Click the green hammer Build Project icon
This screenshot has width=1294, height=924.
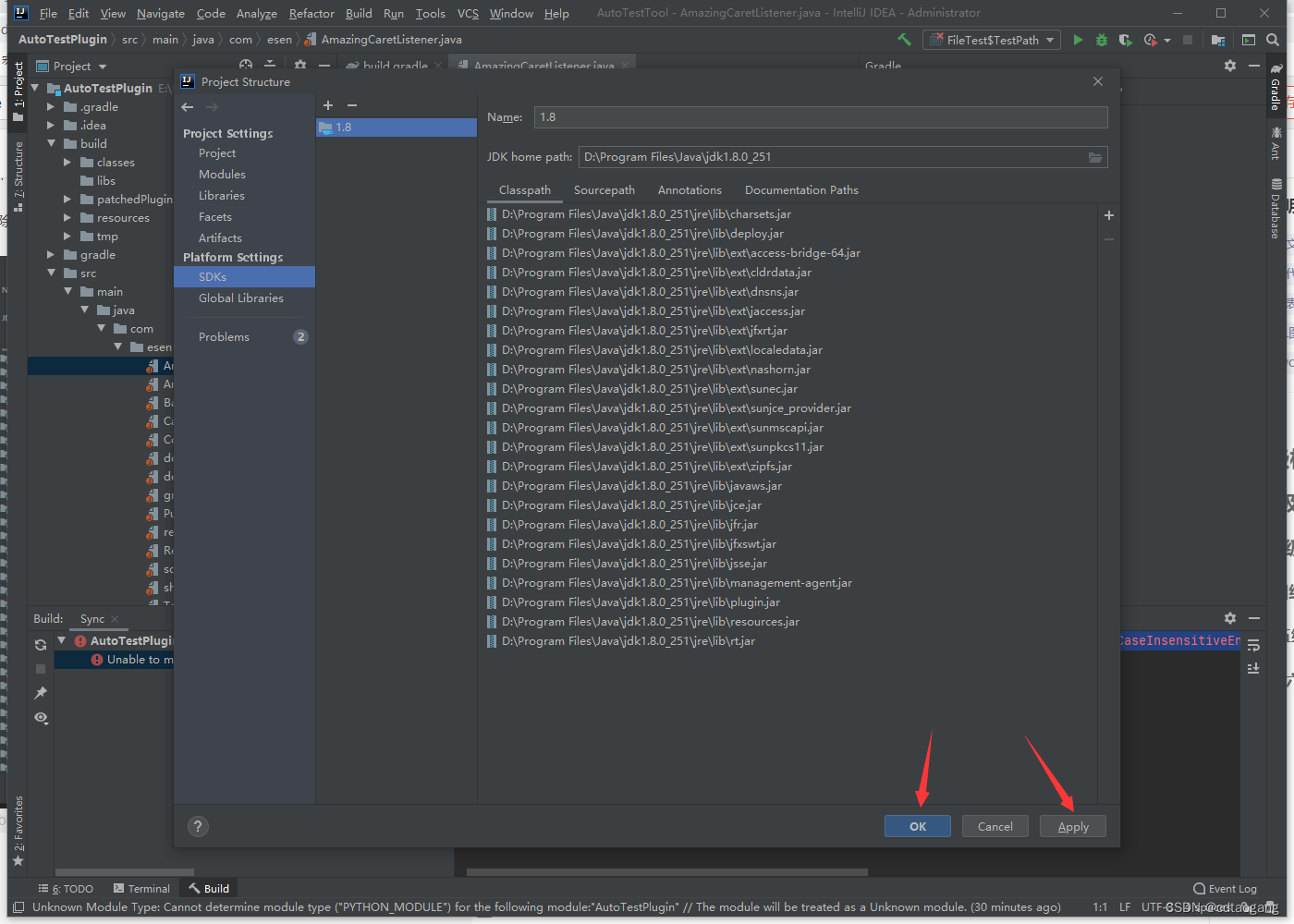coord(904,40)
